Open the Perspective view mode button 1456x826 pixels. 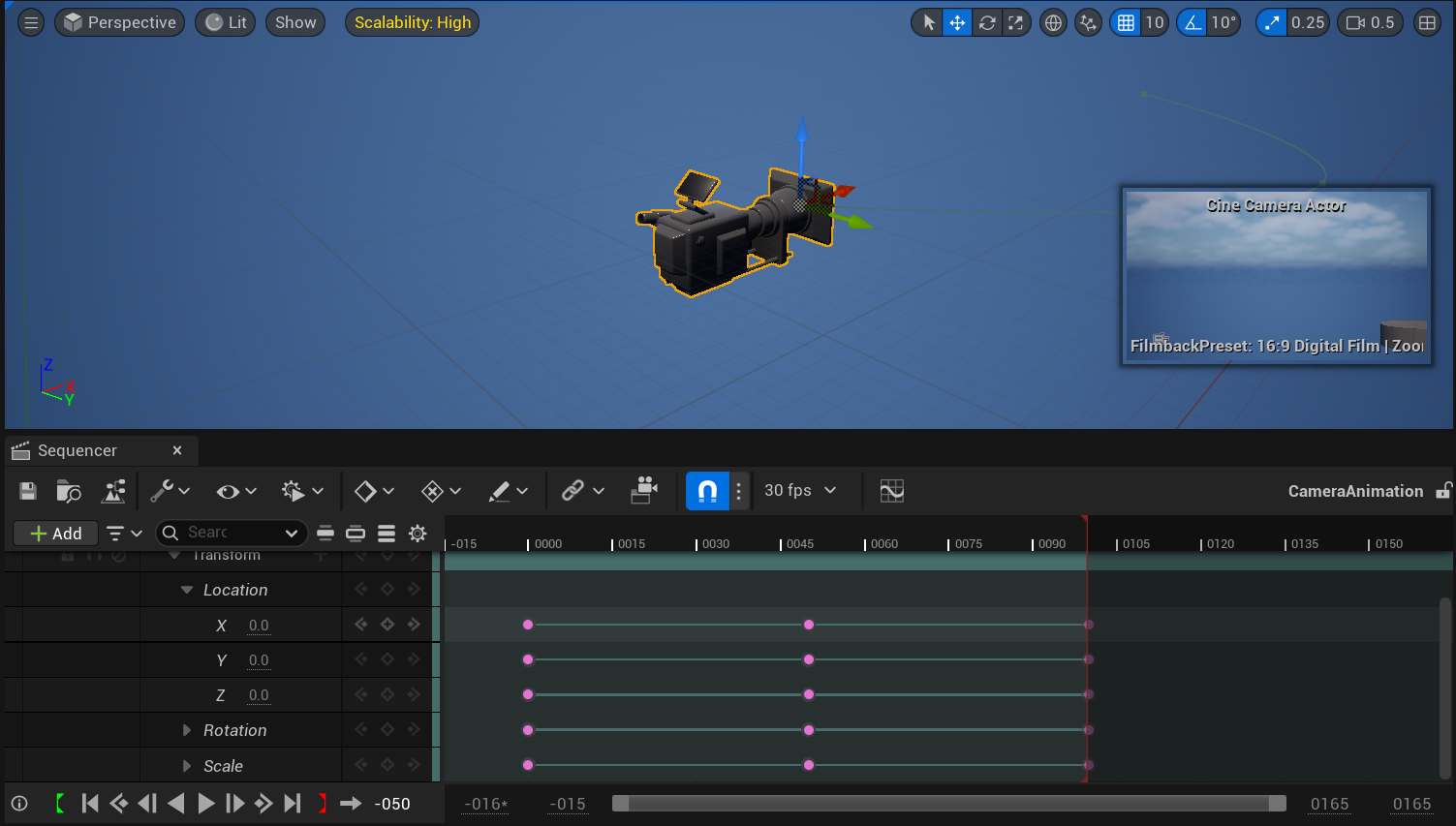tap(120, 22)
